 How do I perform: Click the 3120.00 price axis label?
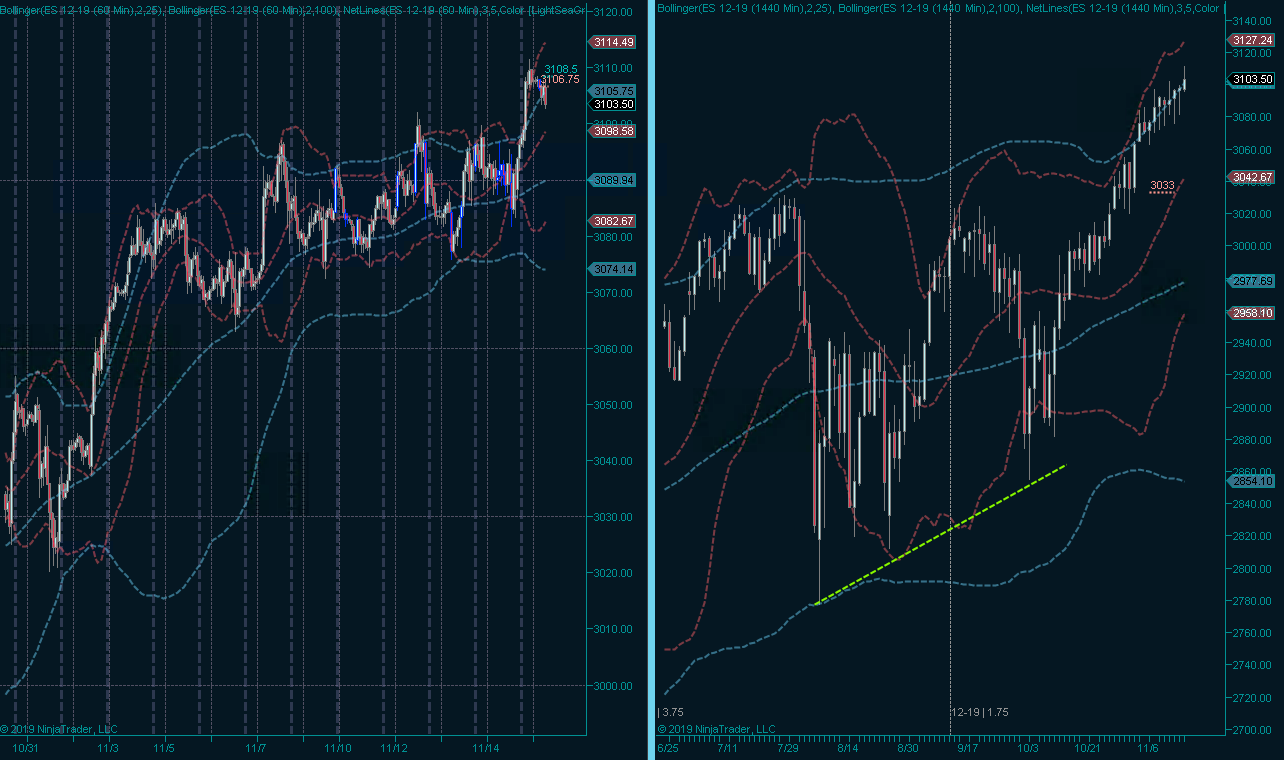(x=613, y=12)
